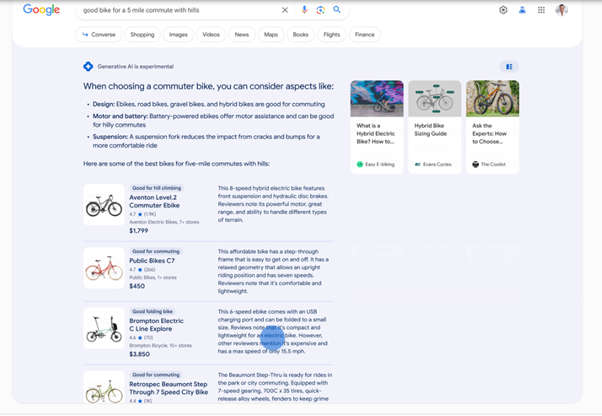Open the account profile picture

(x=562, y=10)
